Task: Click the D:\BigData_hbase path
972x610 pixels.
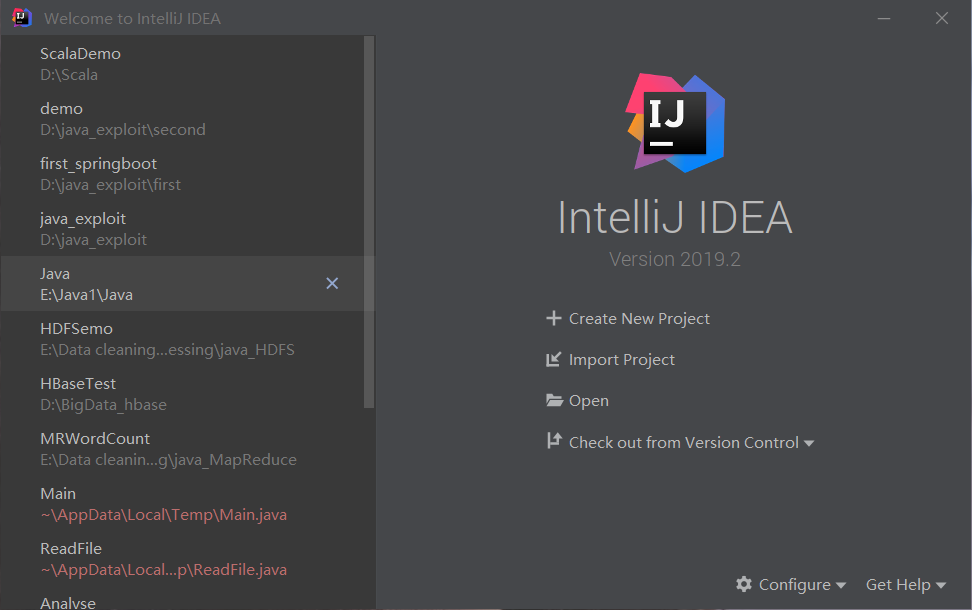Action: [104, 405]
